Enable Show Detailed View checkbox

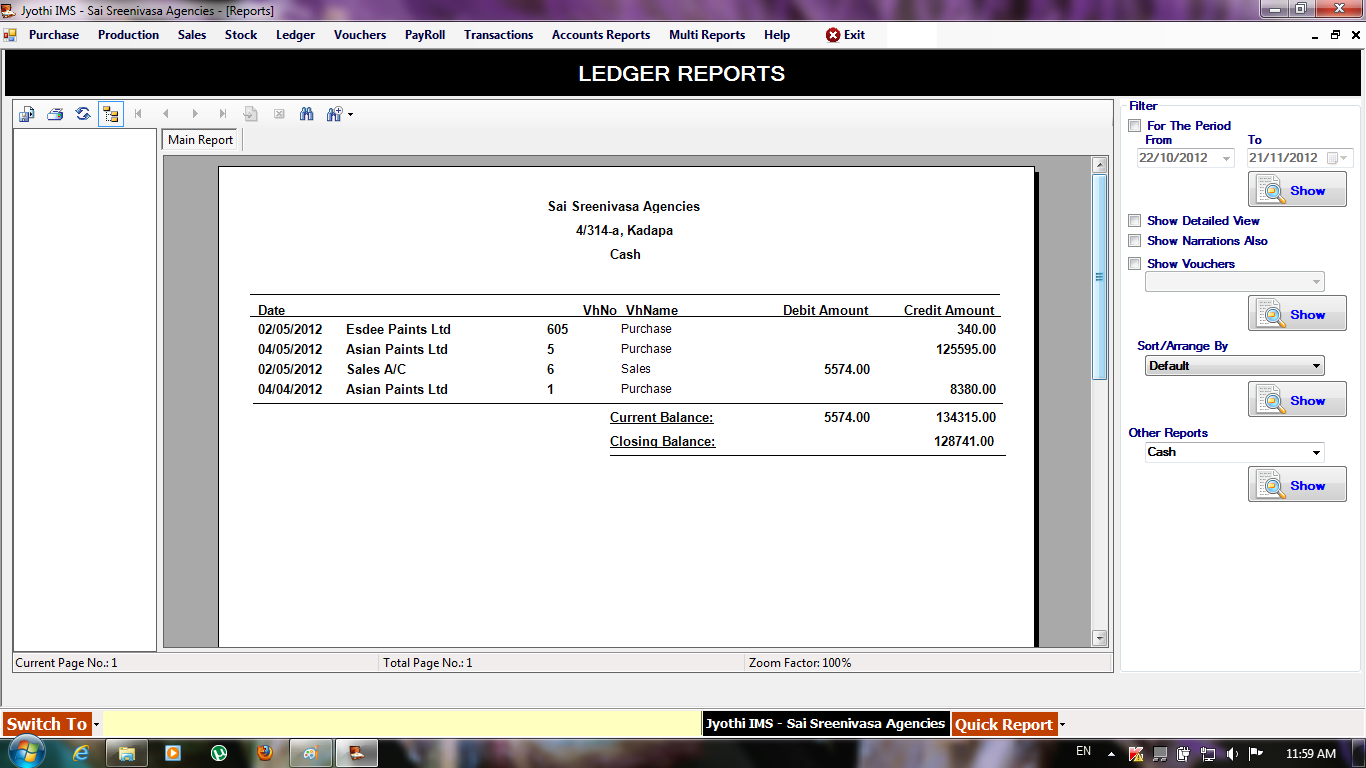click(x=1134, y=221)
